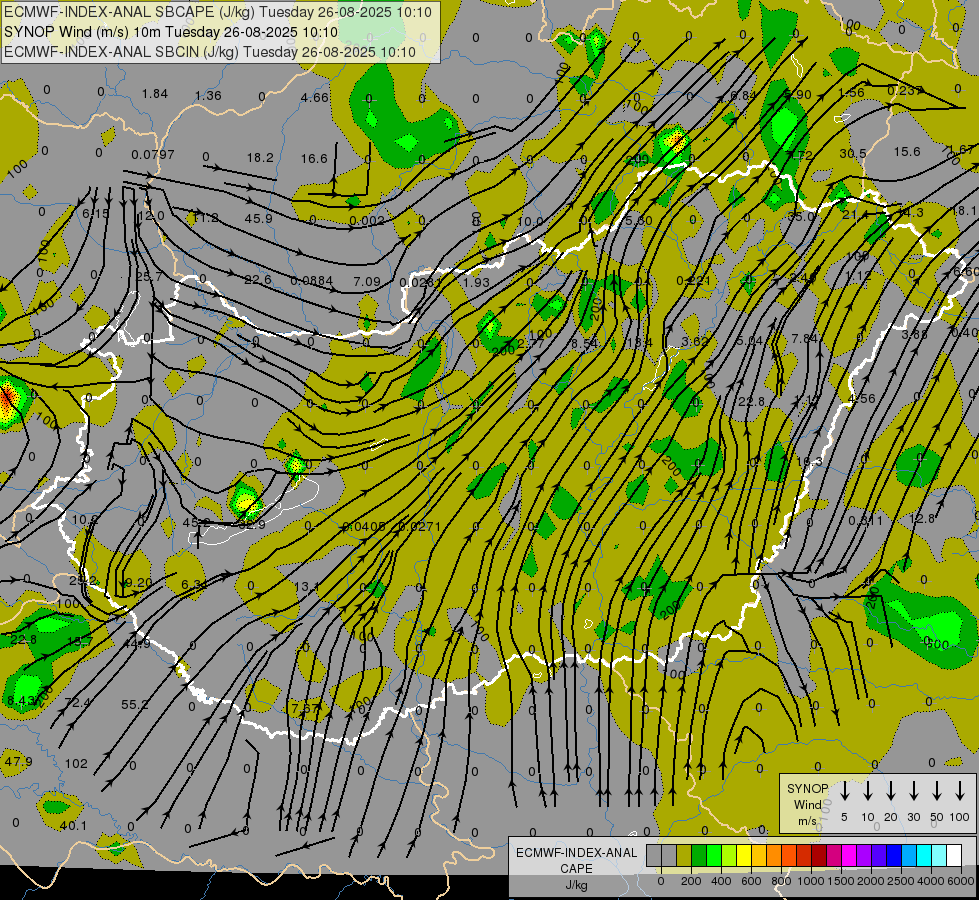Pick the magenta swatch in the CAPE colorbar

coord(849,855)
